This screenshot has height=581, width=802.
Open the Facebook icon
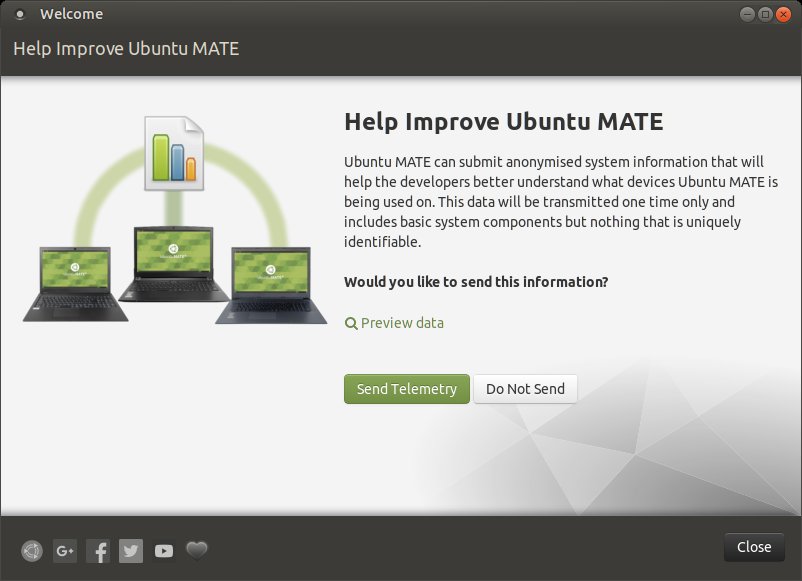coord(98,551)
